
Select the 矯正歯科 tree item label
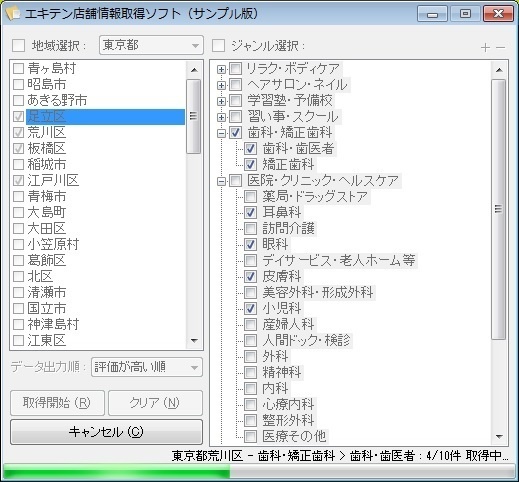click(288, 164)
